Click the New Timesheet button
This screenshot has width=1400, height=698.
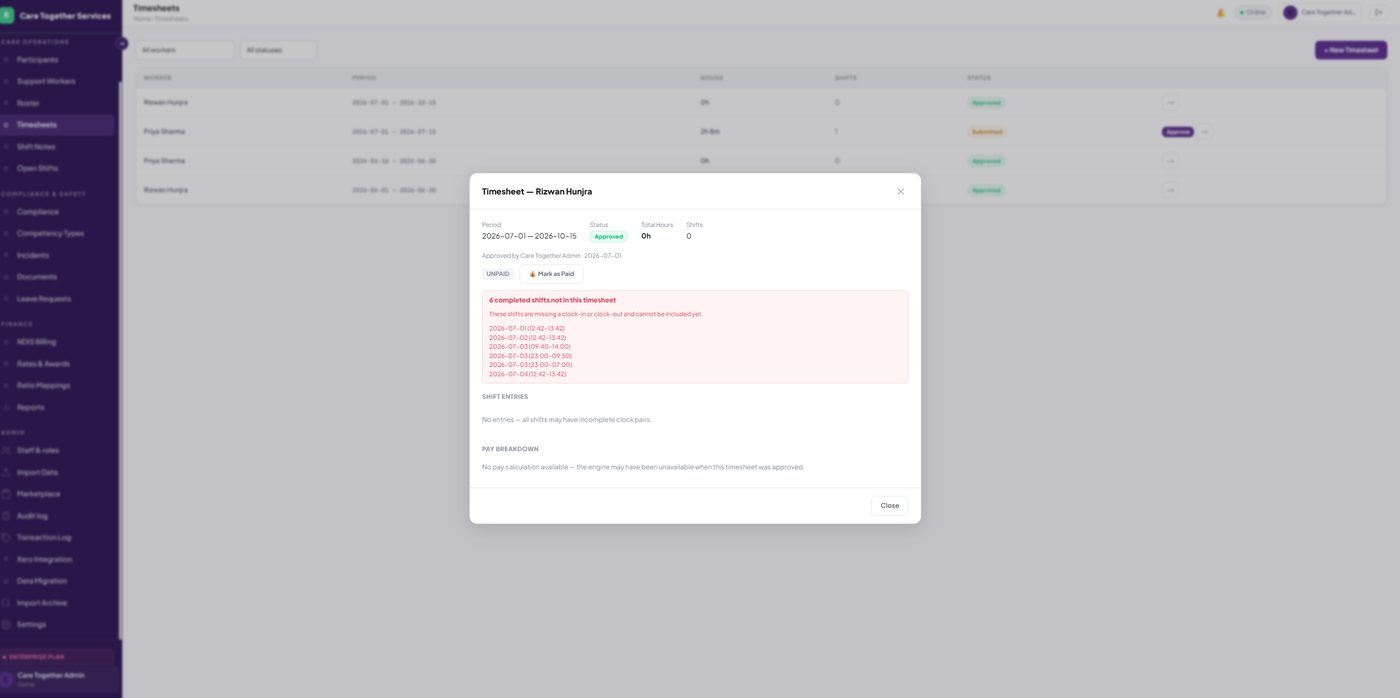[x=1351, y=50]
